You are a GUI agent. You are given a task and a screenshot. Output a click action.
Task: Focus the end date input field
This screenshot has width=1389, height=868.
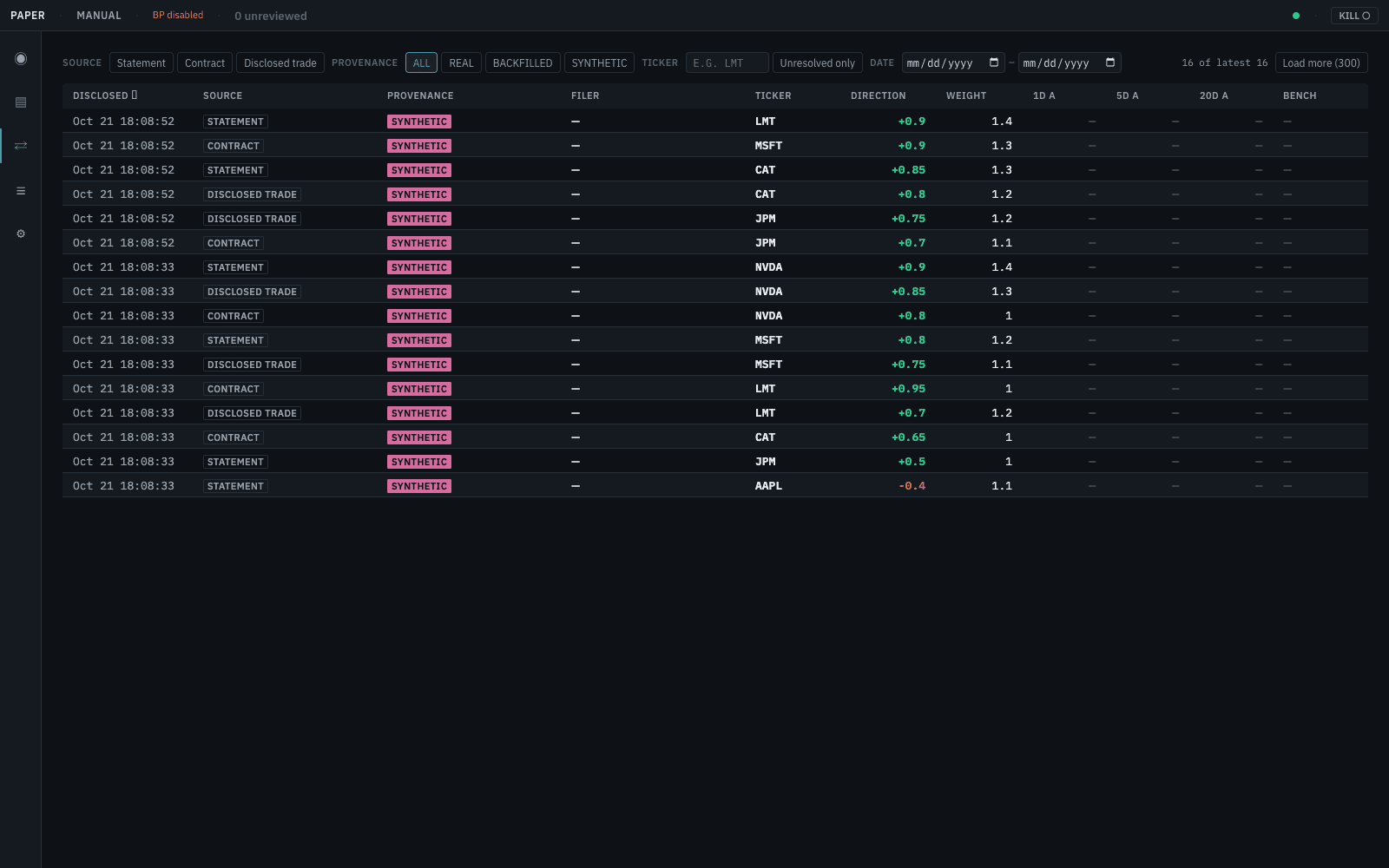1070,62
